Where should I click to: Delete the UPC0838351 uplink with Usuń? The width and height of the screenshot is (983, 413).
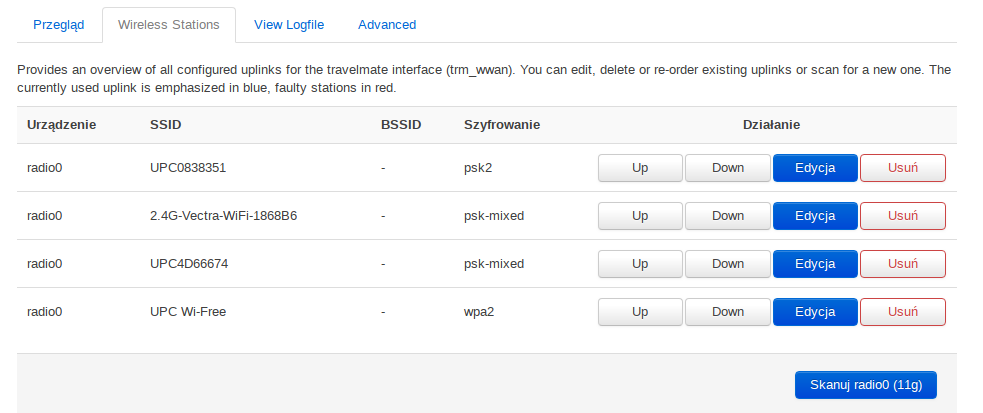tap(902, 168)
